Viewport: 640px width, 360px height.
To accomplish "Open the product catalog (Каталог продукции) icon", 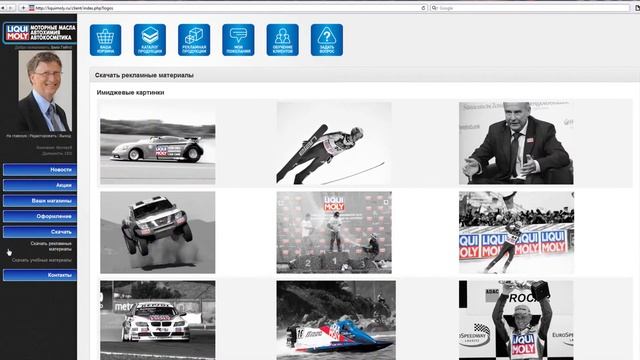I will pos(150,40).
